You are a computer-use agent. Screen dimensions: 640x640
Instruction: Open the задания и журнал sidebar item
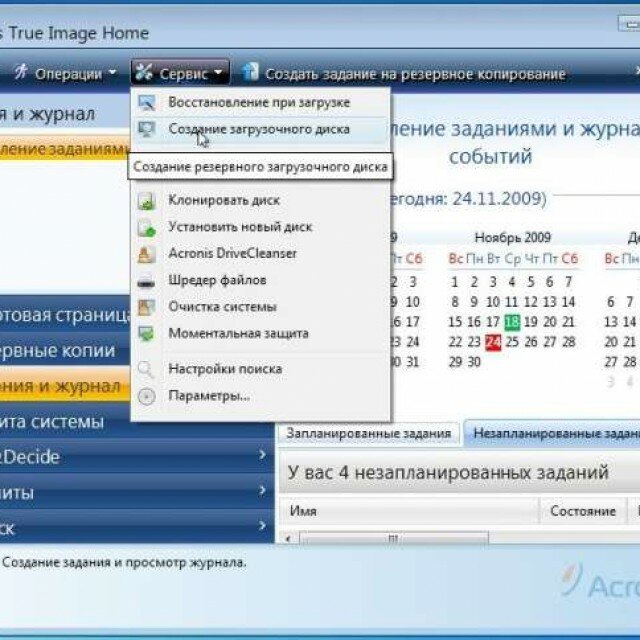point(65,386)
